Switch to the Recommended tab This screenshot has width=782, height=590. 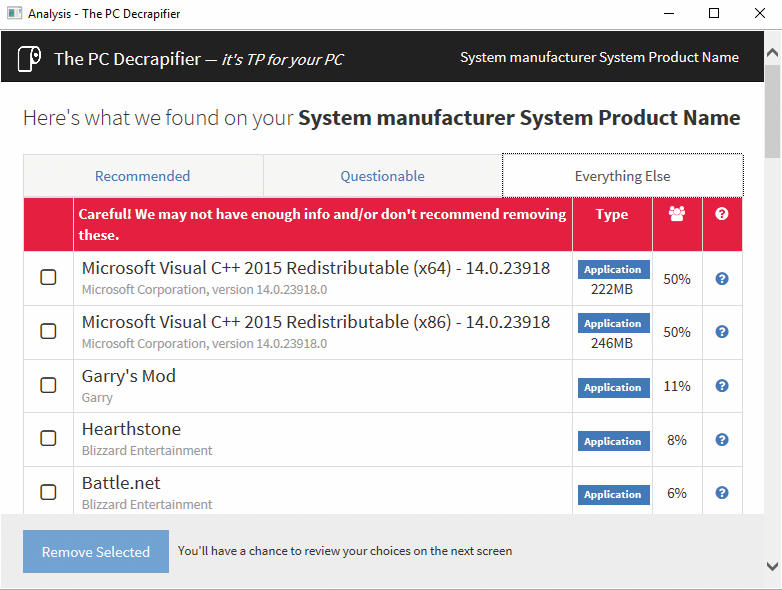pyautogui.click(x=143, y=176)
